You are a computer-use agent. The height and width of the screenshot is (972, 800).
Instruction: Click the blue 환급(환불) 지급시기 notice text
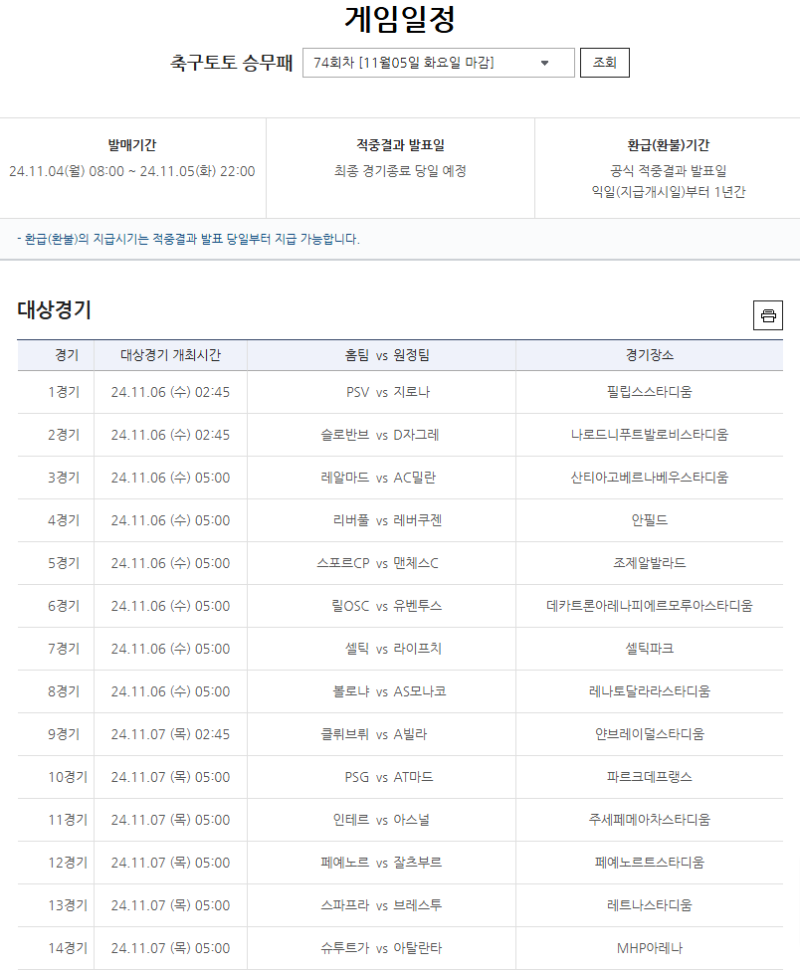(x=188, y=239)
